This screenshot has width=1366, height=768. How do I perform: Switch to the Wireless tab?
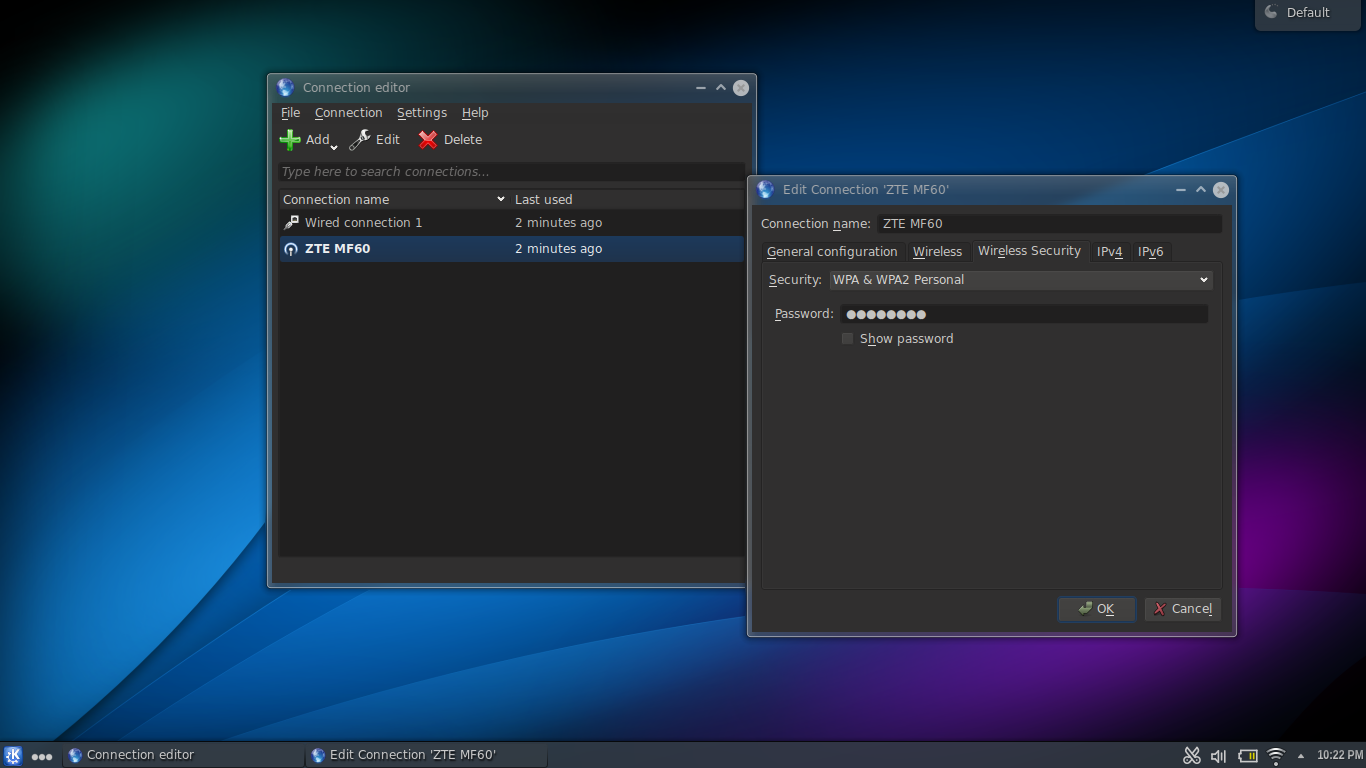pyautogui.click(x=937, y=252)
